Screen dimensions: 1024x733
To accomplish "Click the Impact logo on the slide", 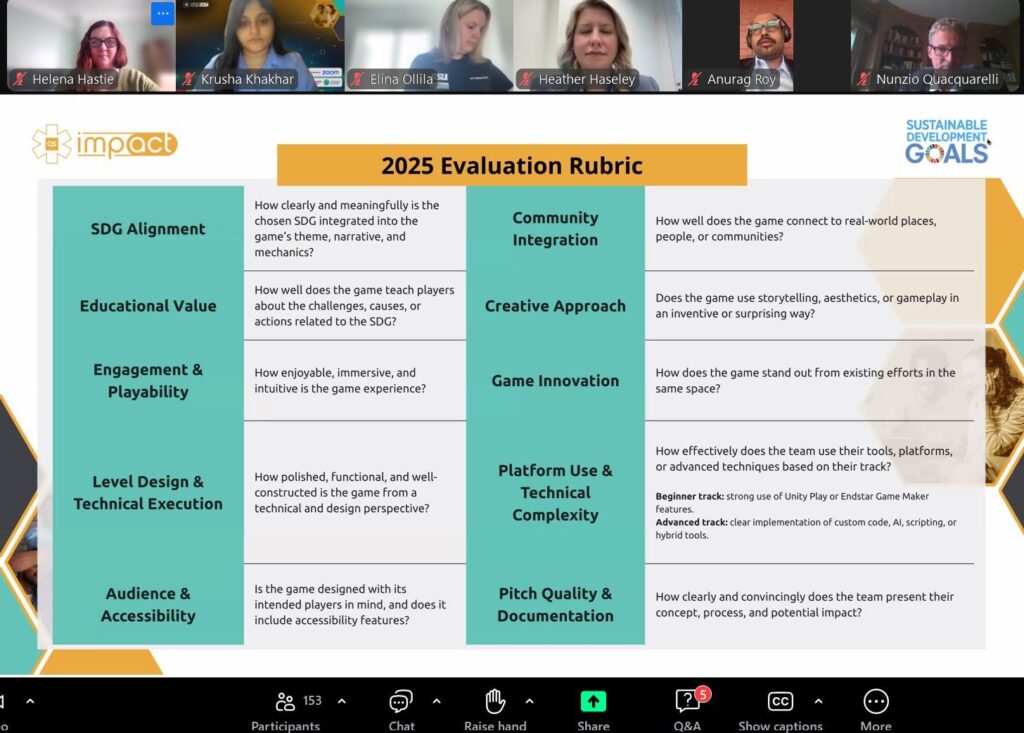I will coord(105,144).
